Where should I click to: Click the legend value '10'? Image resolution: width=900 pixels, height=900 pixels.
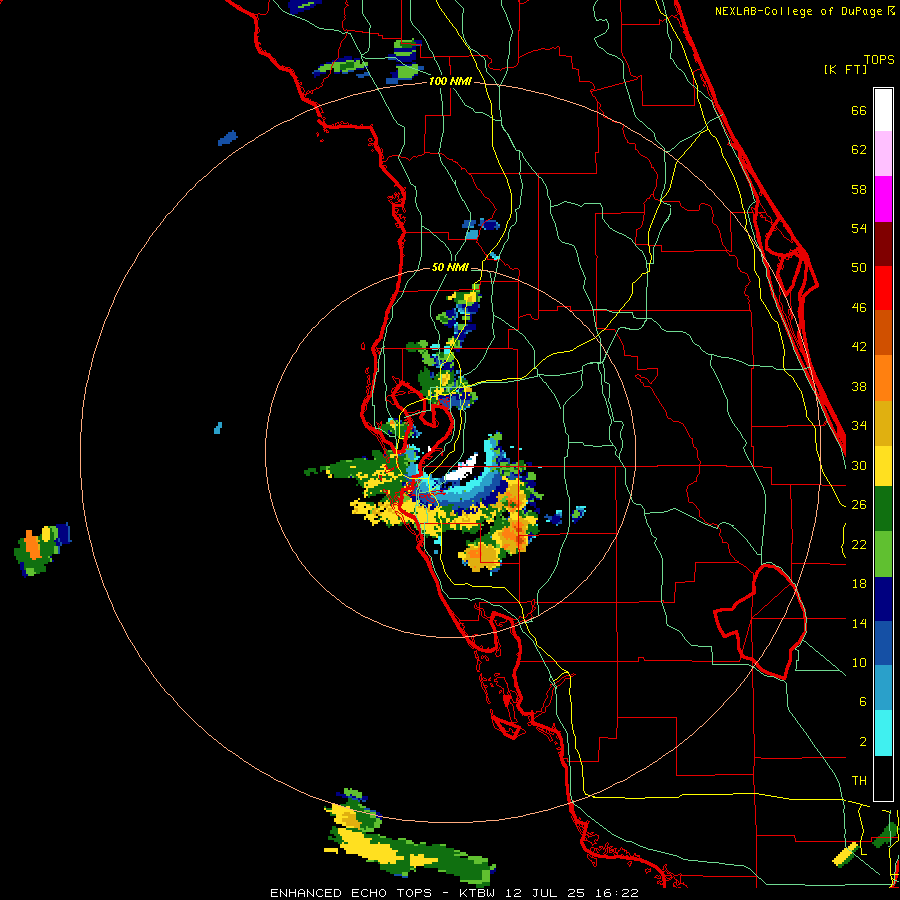pyautogui.click(x=859, y=663)
